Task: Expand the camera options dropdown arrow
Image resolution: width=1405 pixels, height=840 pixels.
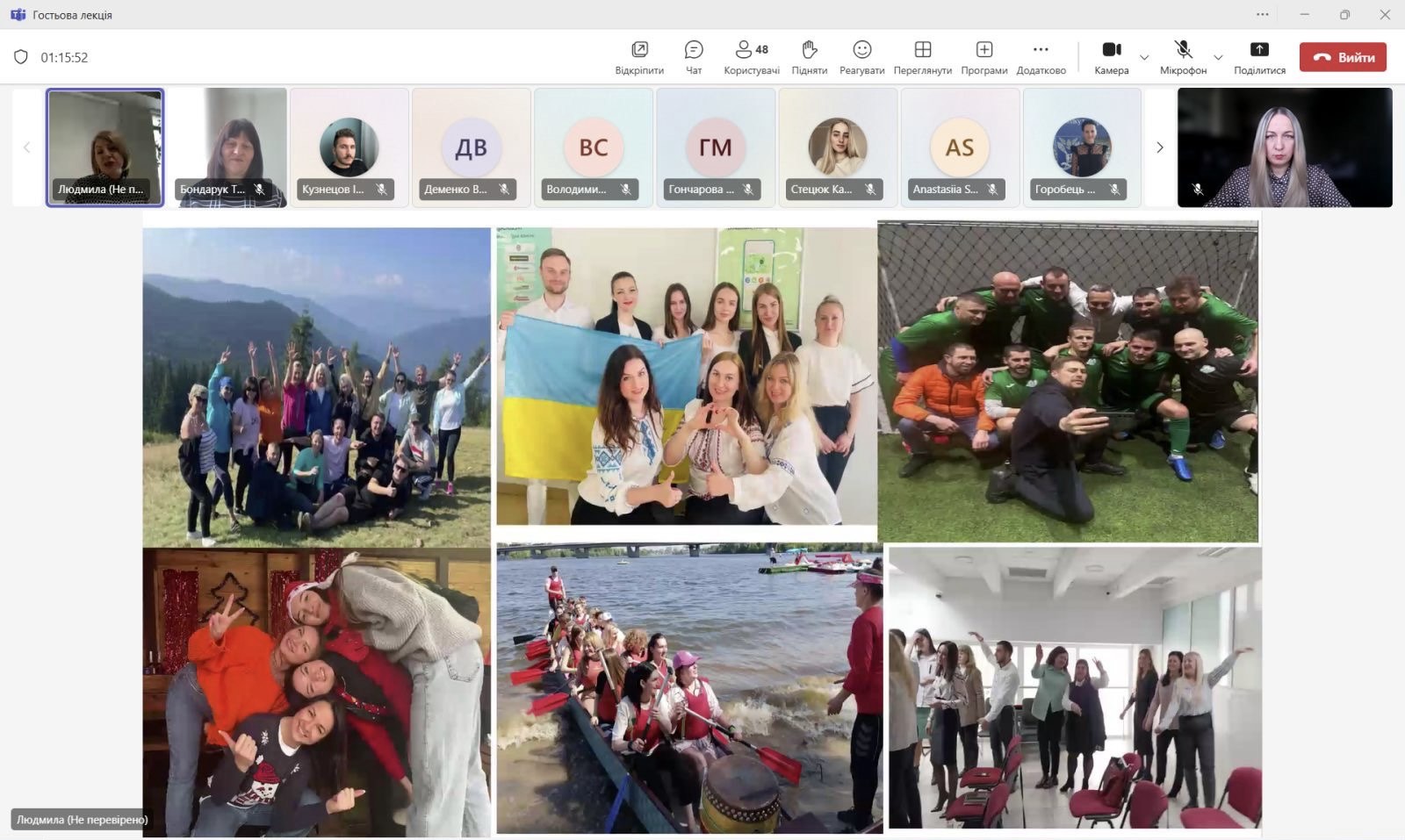Action: (x=1144, y=58)
